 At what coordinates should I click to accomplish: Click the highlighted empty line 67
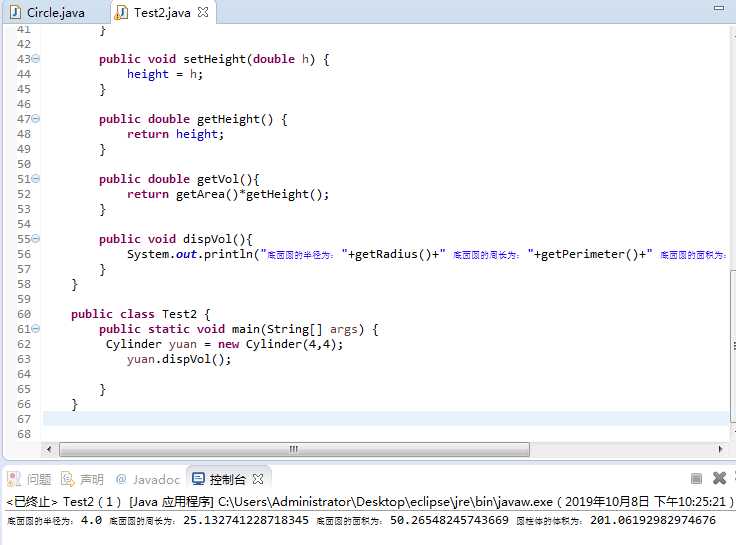tap(386, 419)
